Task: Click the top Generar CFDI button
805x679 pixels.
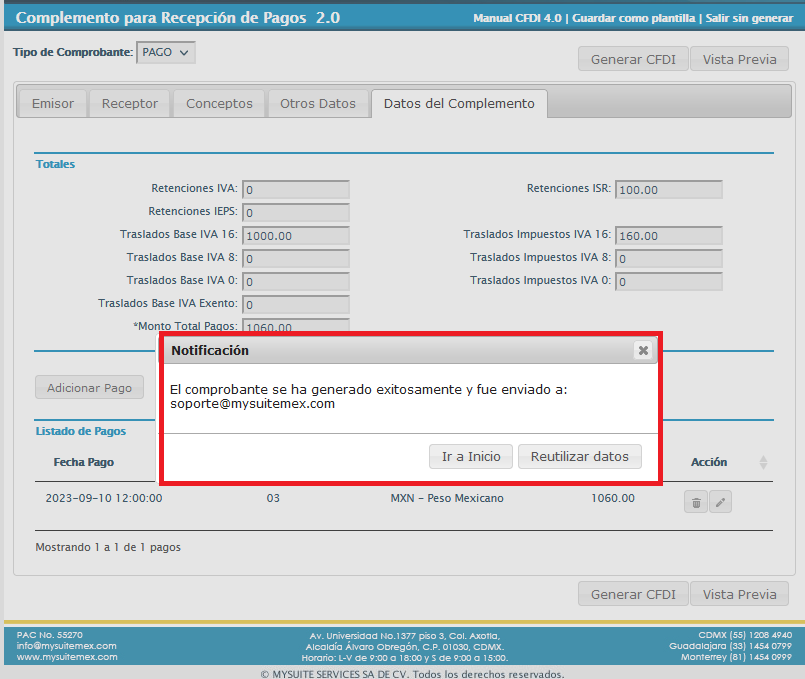Action: point(633,59)
